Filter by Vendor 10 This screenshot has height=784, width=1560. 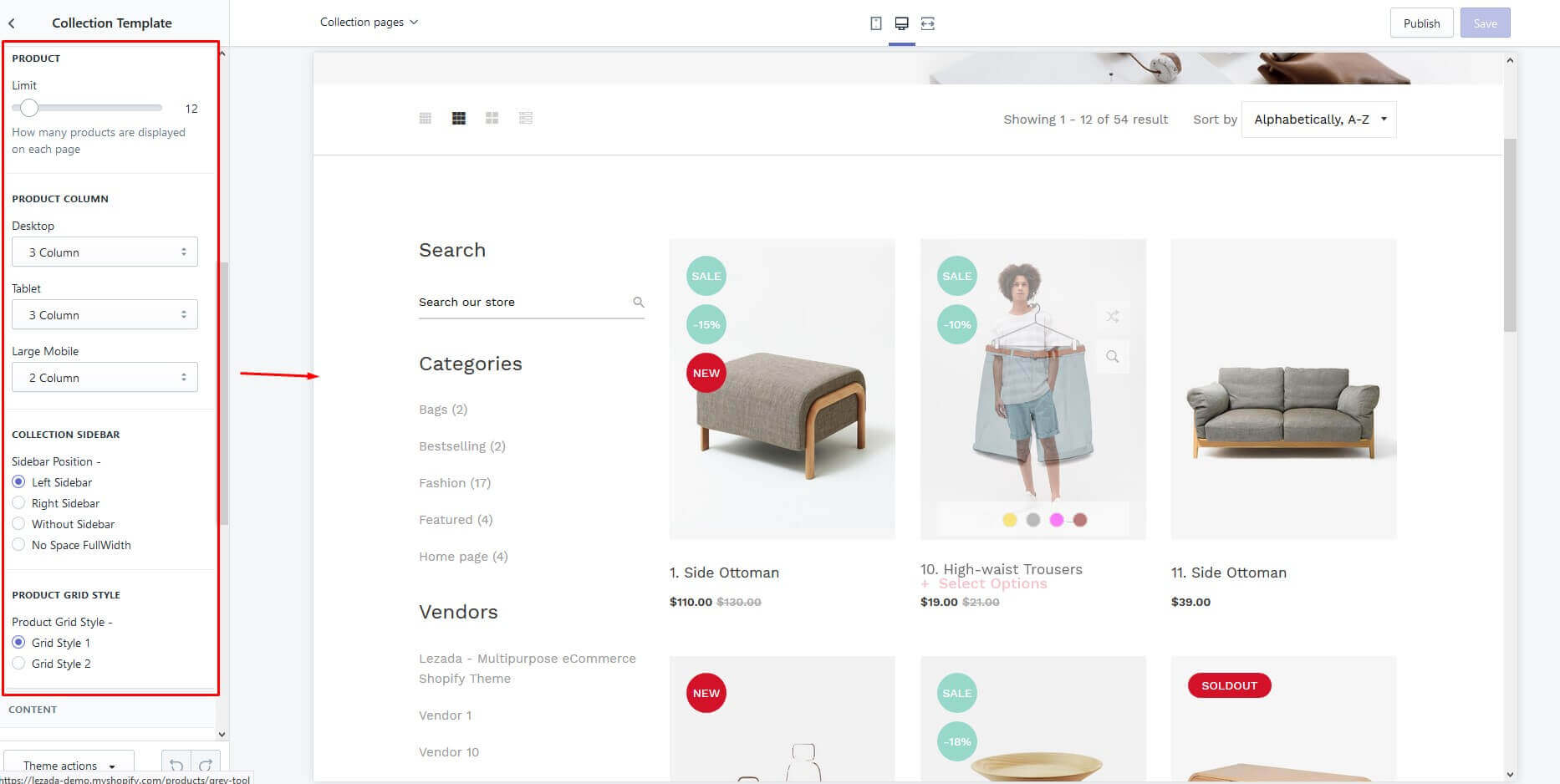pyautogui.click(x=449, y=752)
